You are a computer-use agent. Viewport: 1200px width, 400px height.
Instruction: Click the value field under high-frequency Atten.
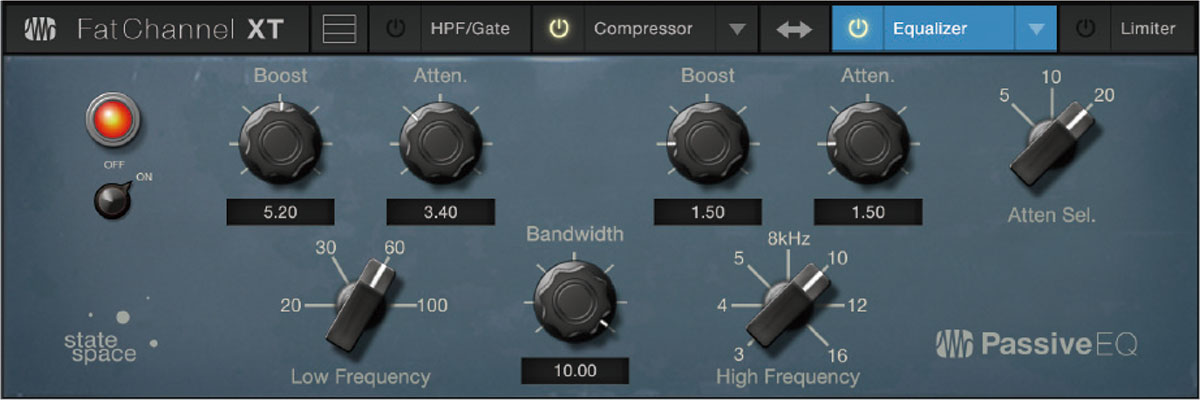tap(868, 211)
